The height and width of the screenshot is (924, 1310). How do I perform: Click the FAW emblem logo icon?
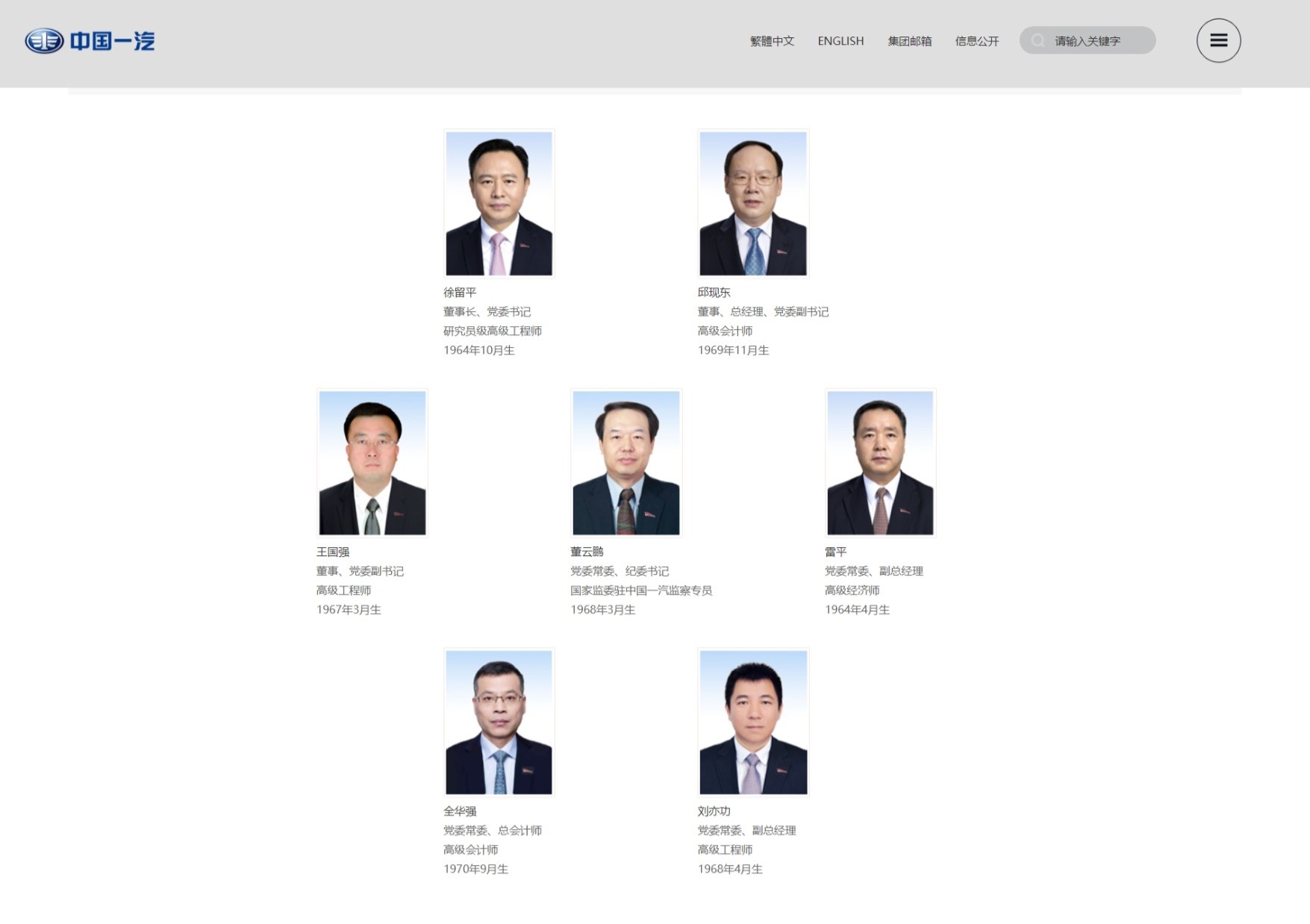coord(44,41)
